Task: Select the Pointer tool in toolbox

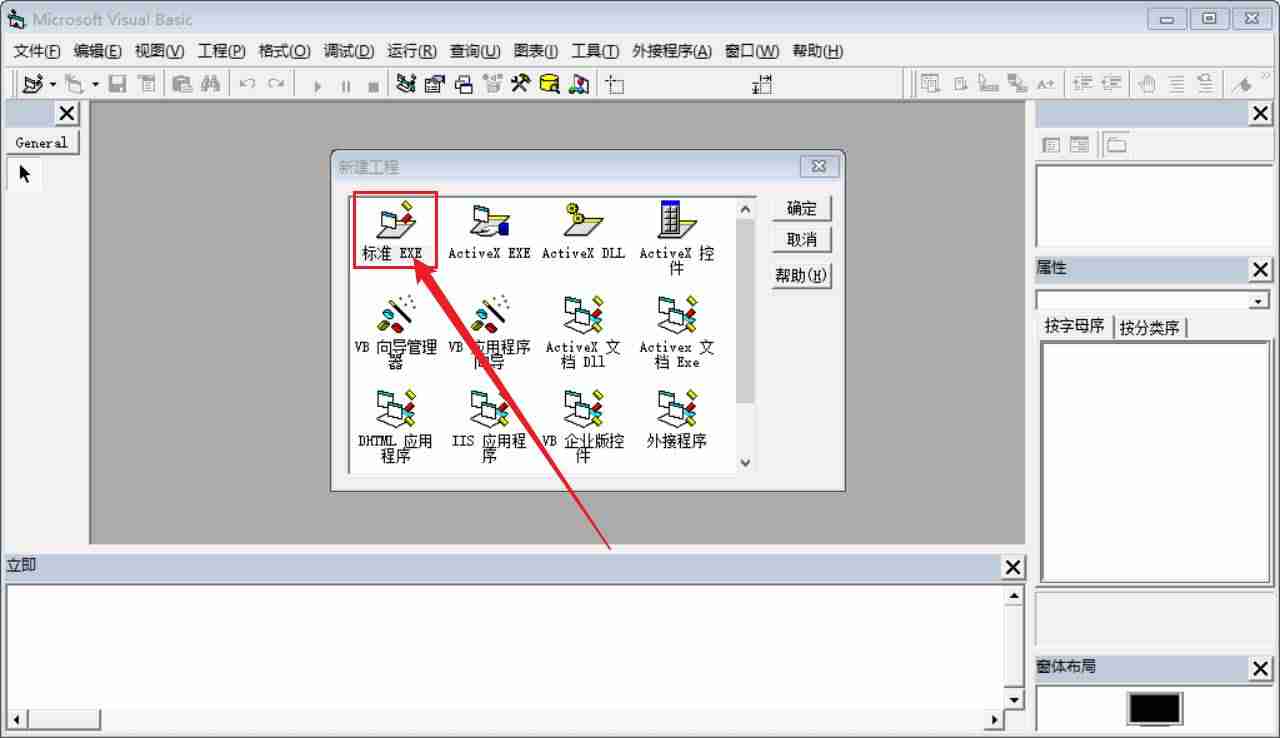Action: pos(25,175)
